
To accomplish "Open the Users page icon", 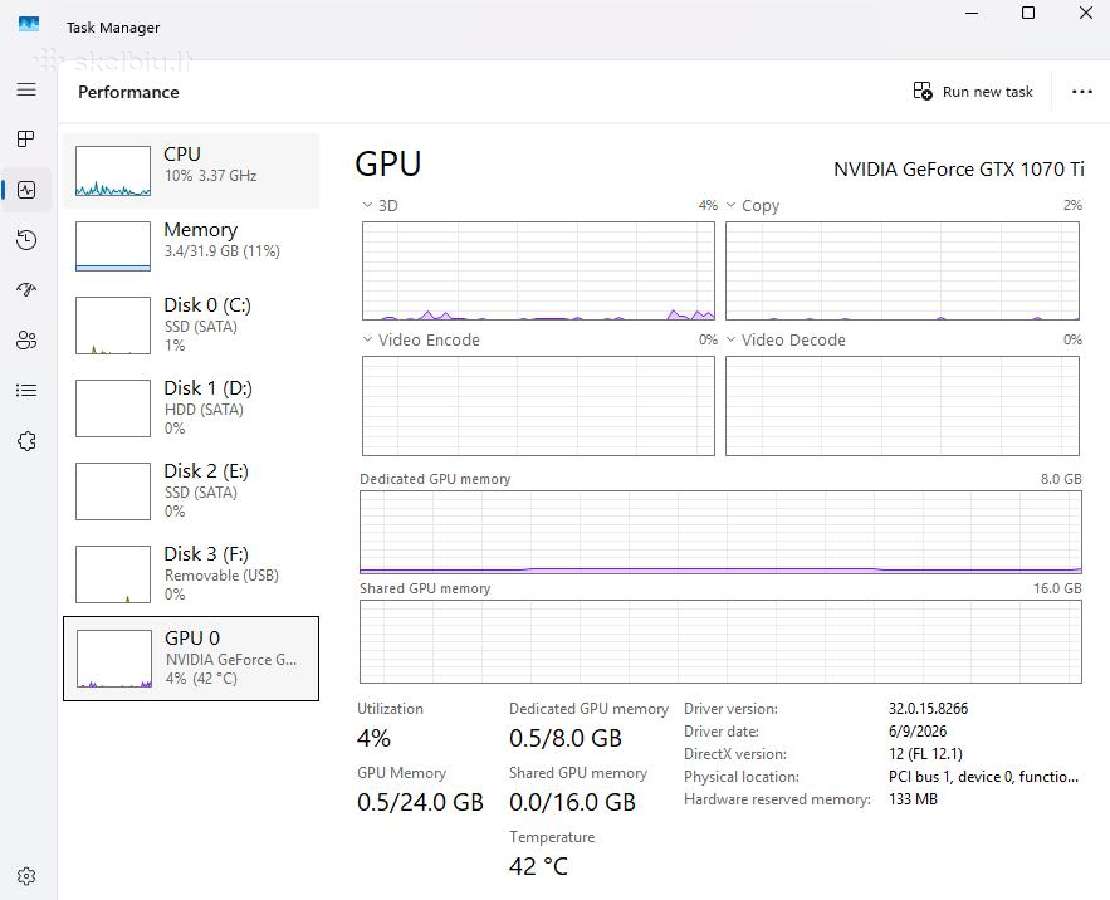I will [x=26, y=341].
